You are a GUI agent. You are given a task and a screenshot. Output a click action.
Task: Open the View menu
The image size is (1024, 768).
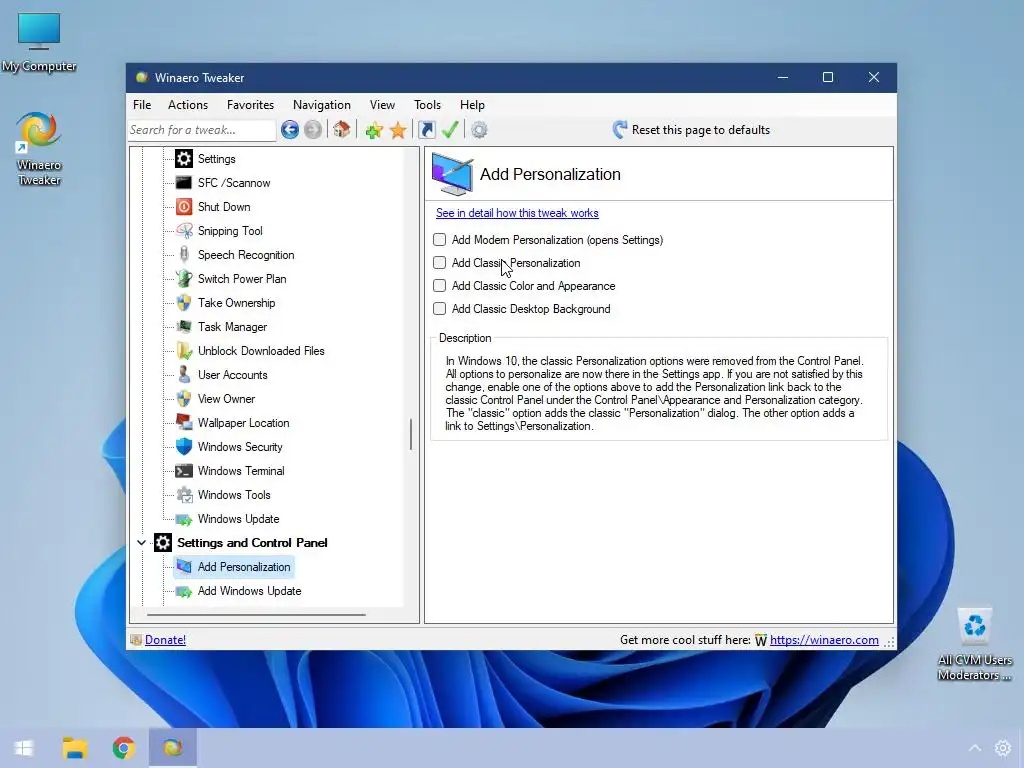coord(382,104)
